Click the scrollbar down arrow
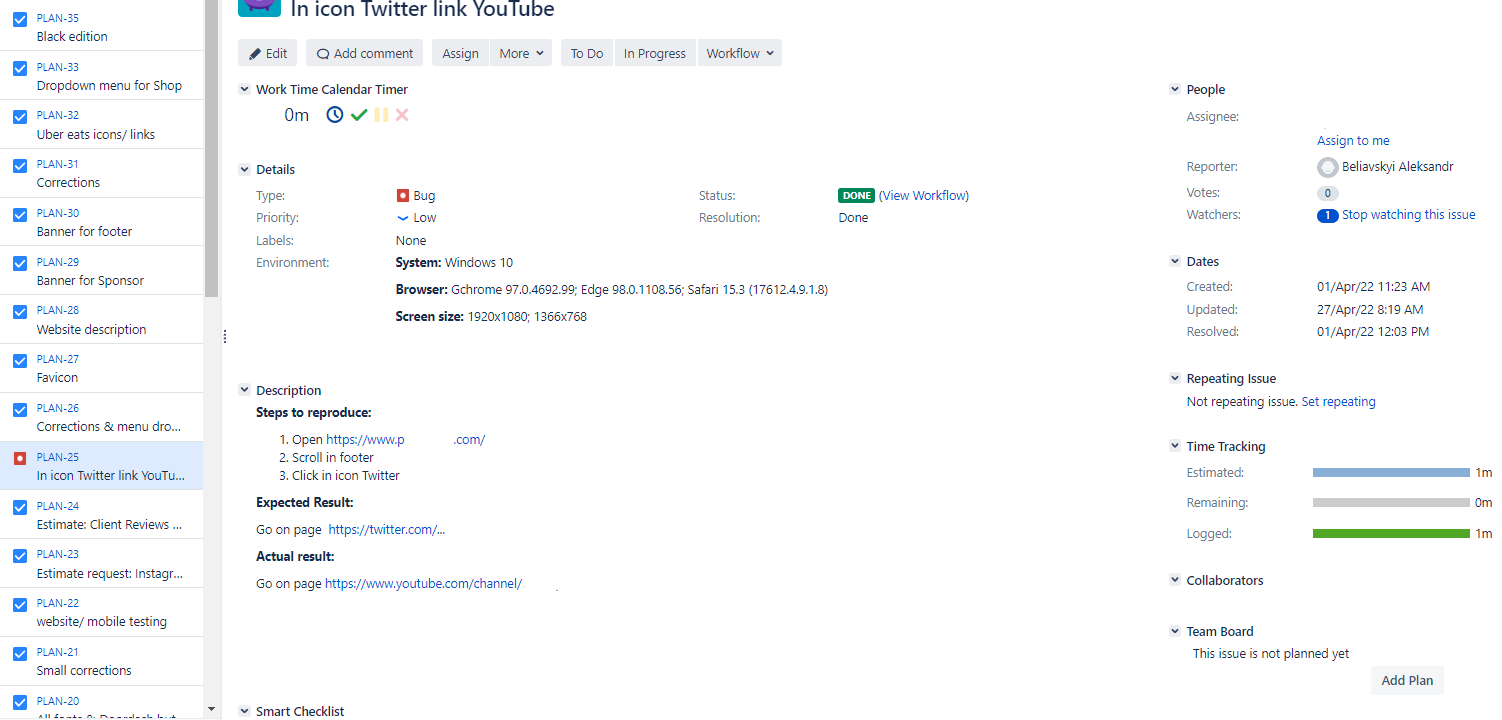 coord(211,709)
